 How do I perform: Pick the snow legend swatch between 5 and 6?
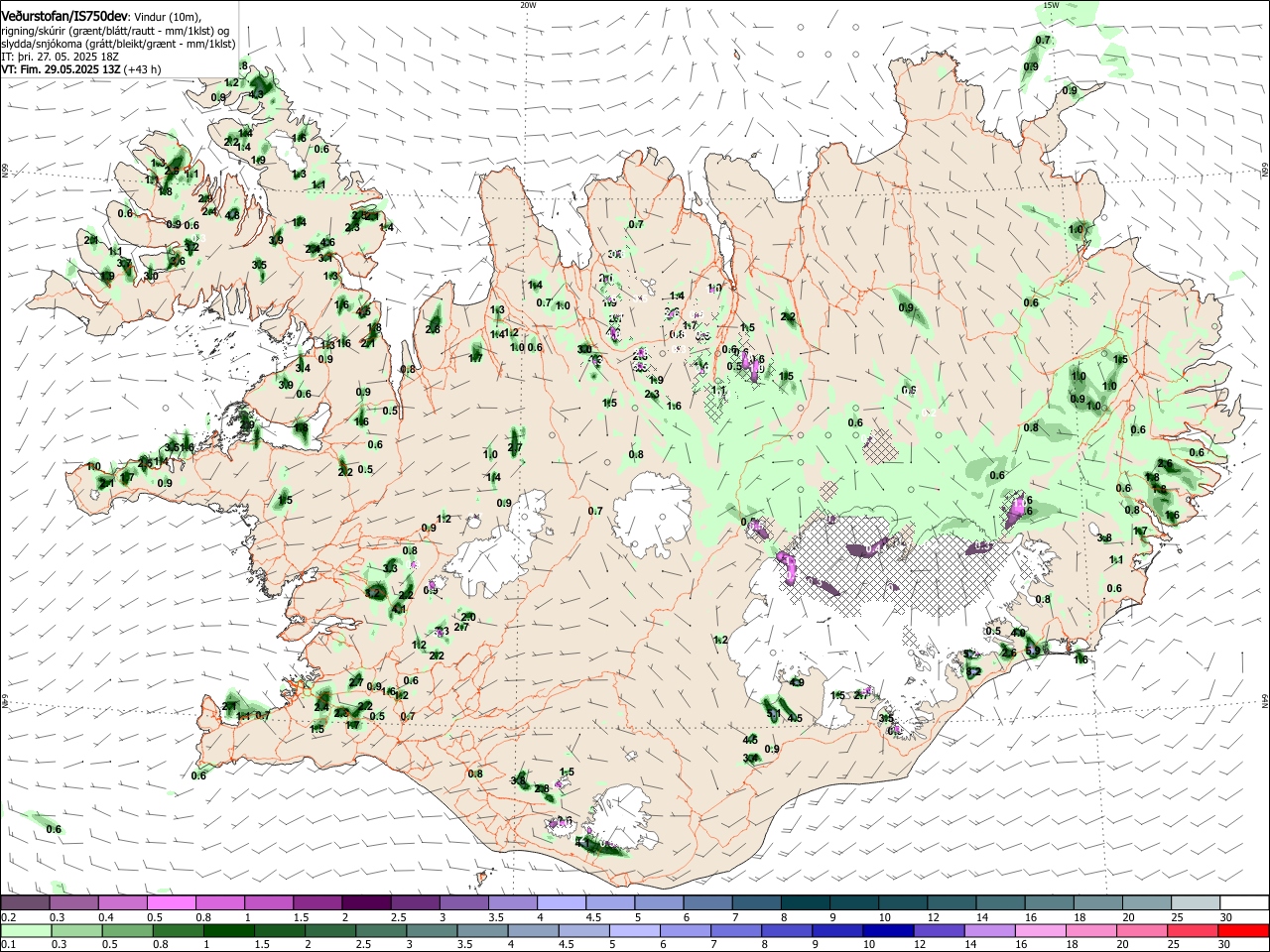[x=659, y=903]
